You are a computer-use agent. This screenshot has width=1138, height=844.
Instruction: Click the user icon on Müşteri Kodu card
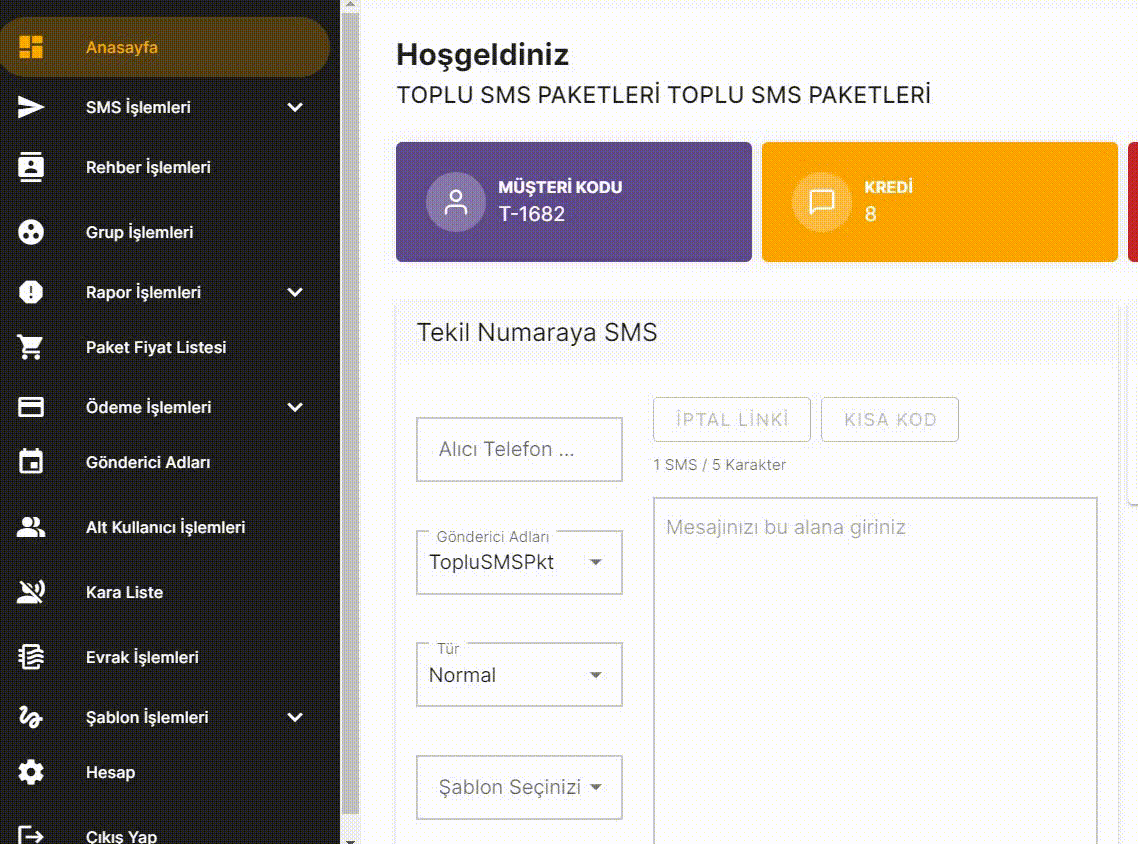pos(455,202)
